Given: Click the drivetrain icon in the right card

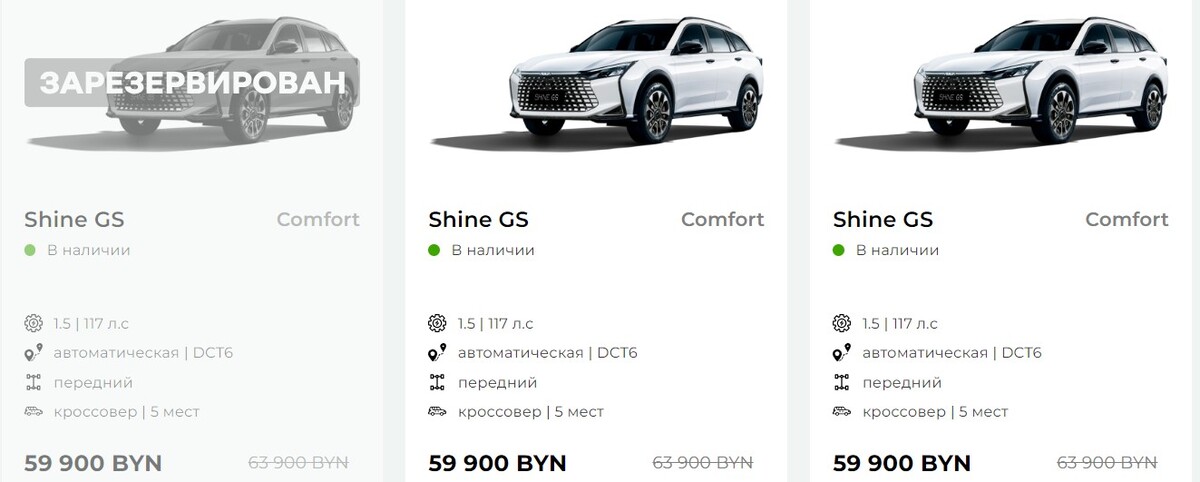Looking at the screenshot, I should click(841, 383).
